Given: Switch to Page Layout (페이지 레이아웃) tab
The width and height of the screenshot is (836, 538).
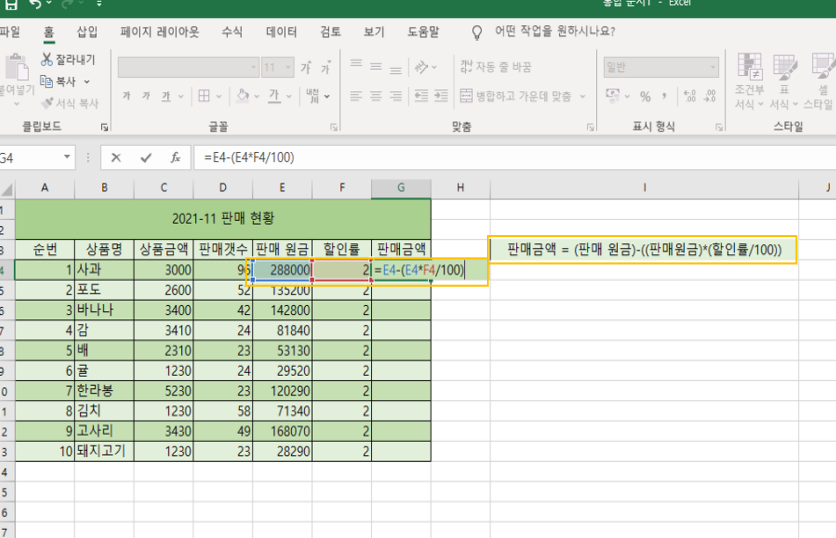Looking at the screenshot, I should tap(159, 32).
